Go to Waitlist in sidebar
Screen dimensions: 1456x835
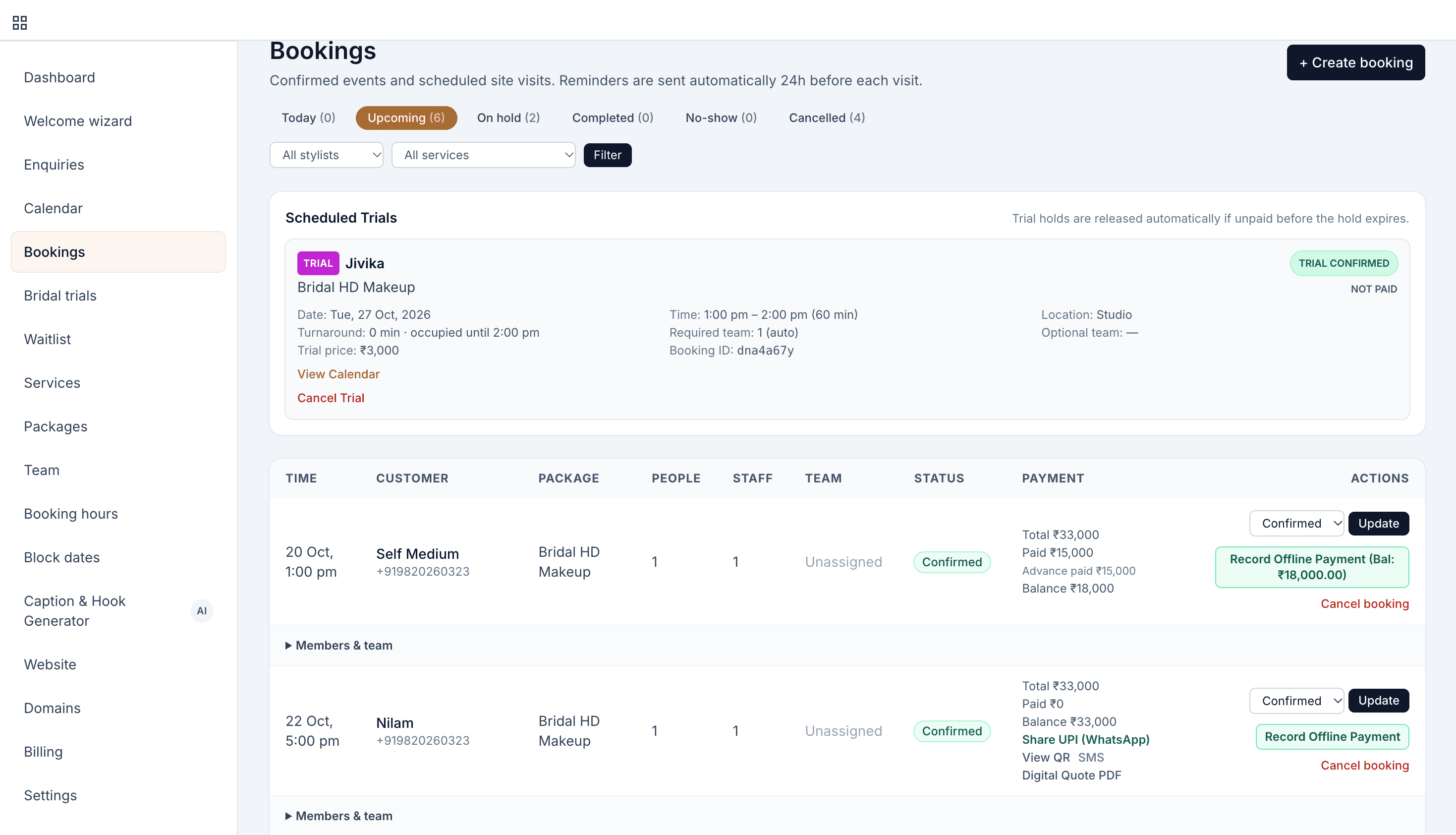(118, 339)
